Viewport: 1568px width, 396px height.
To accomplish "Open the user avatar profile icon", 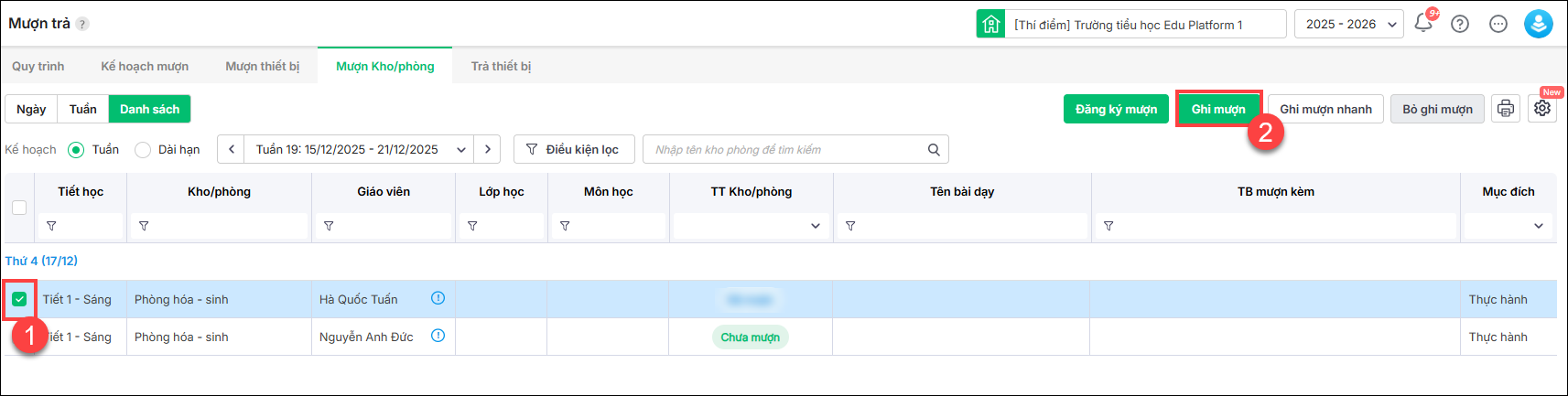I will tap(1538, 24).
